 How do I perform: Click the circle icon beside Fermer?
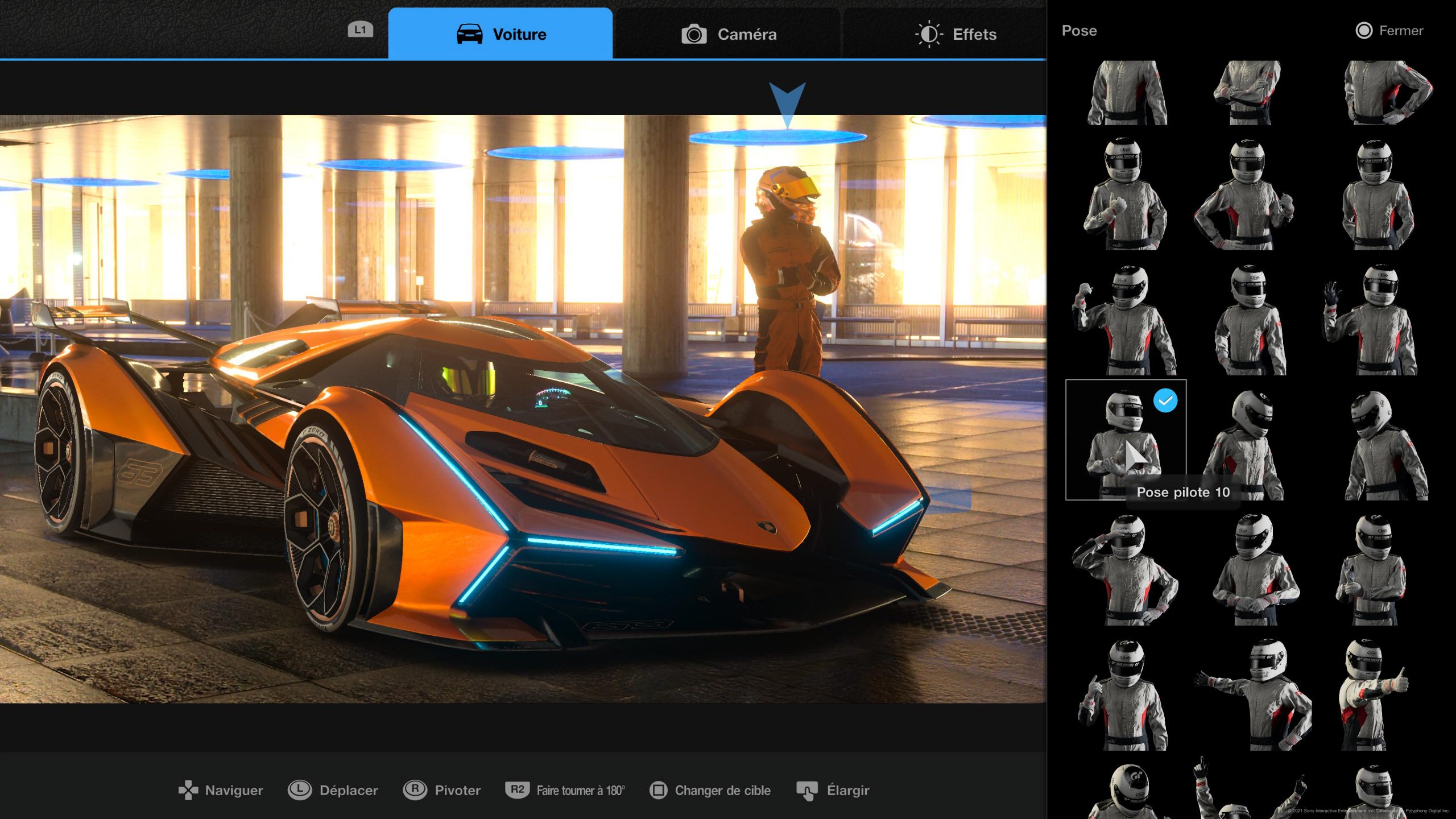[x=1364, y=30]
